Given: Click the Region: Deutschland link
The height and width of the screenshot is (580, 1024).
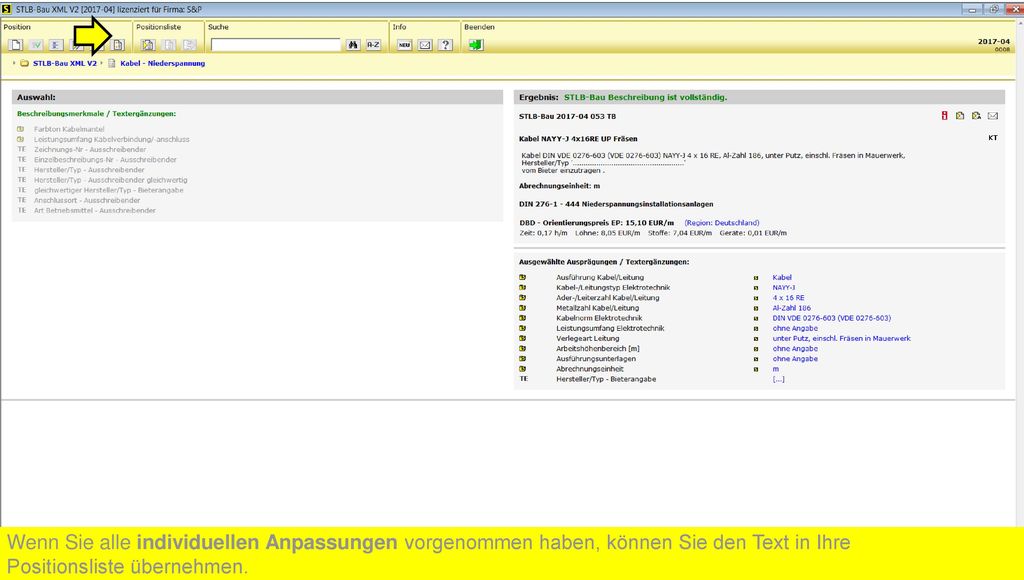Looking at the screenshot, I should pos(722,223).
